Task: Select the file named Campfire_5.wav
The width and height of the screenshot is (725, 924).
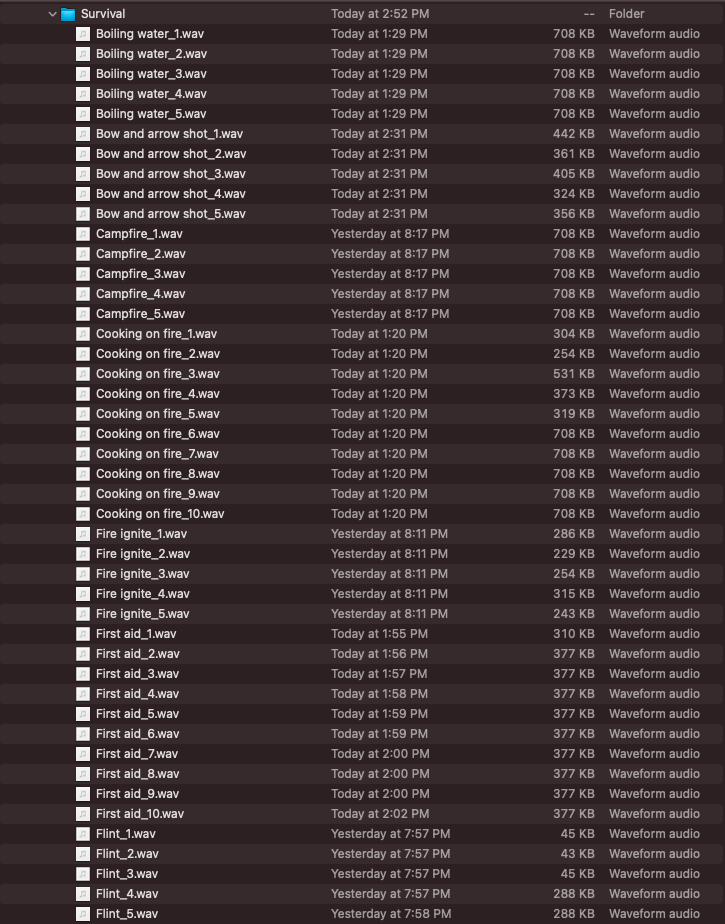Action: click(x=140, y=314)
